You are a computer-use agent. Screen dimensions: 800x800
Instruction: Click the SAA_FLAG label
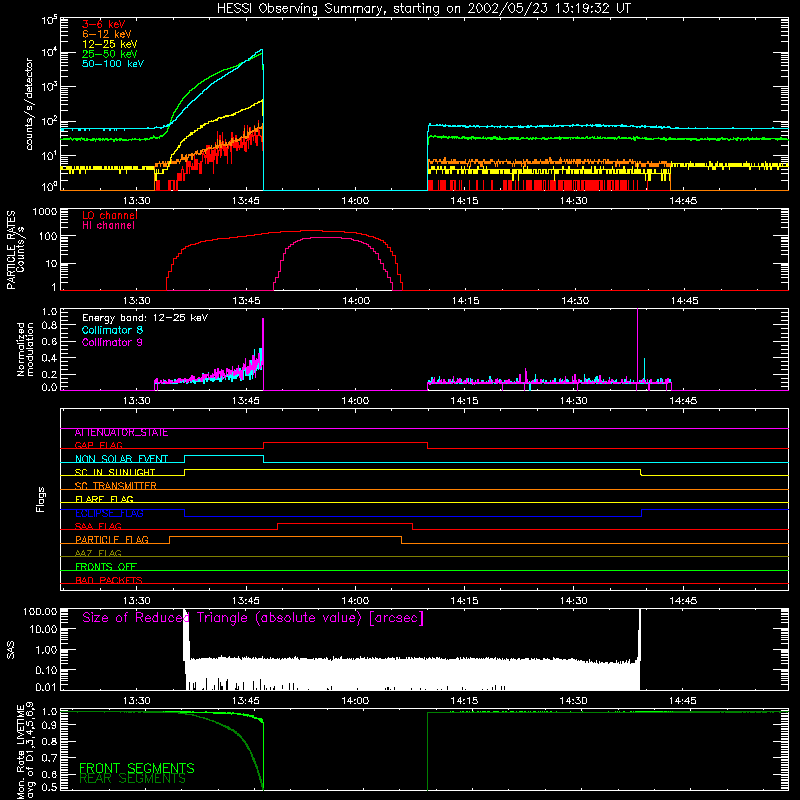(98, 527)
